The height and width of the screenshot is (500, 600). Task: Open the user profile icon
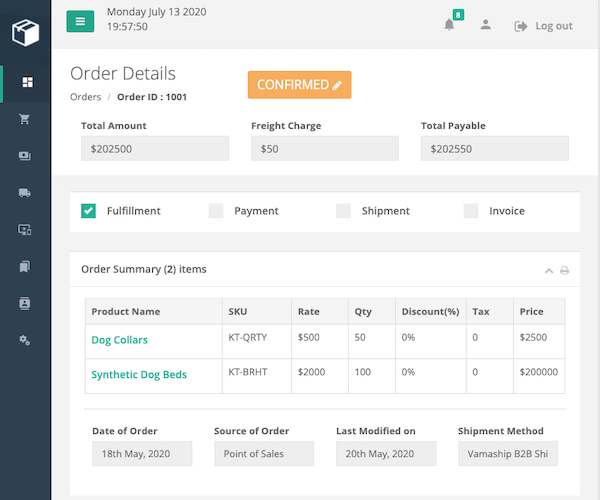pos(485,25)
